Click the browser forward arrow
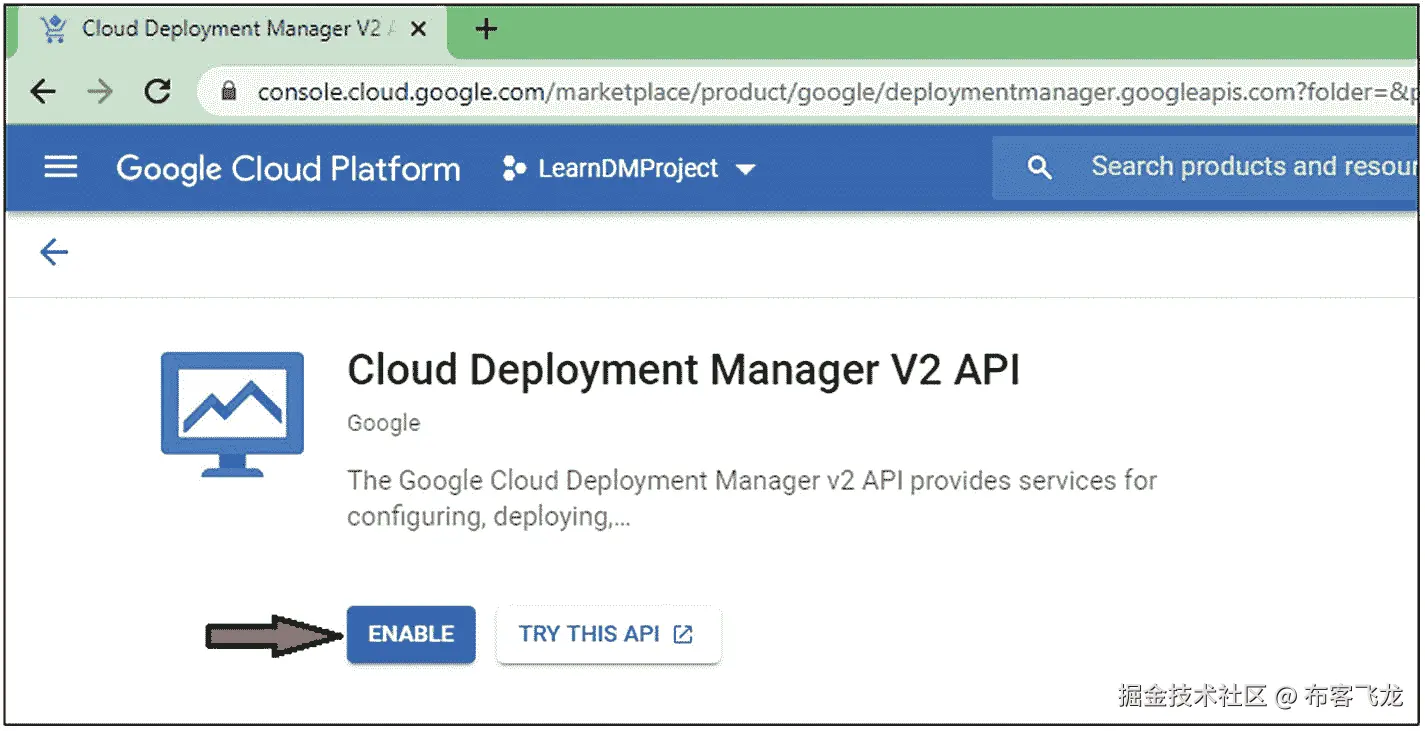 tap(100, 92)
